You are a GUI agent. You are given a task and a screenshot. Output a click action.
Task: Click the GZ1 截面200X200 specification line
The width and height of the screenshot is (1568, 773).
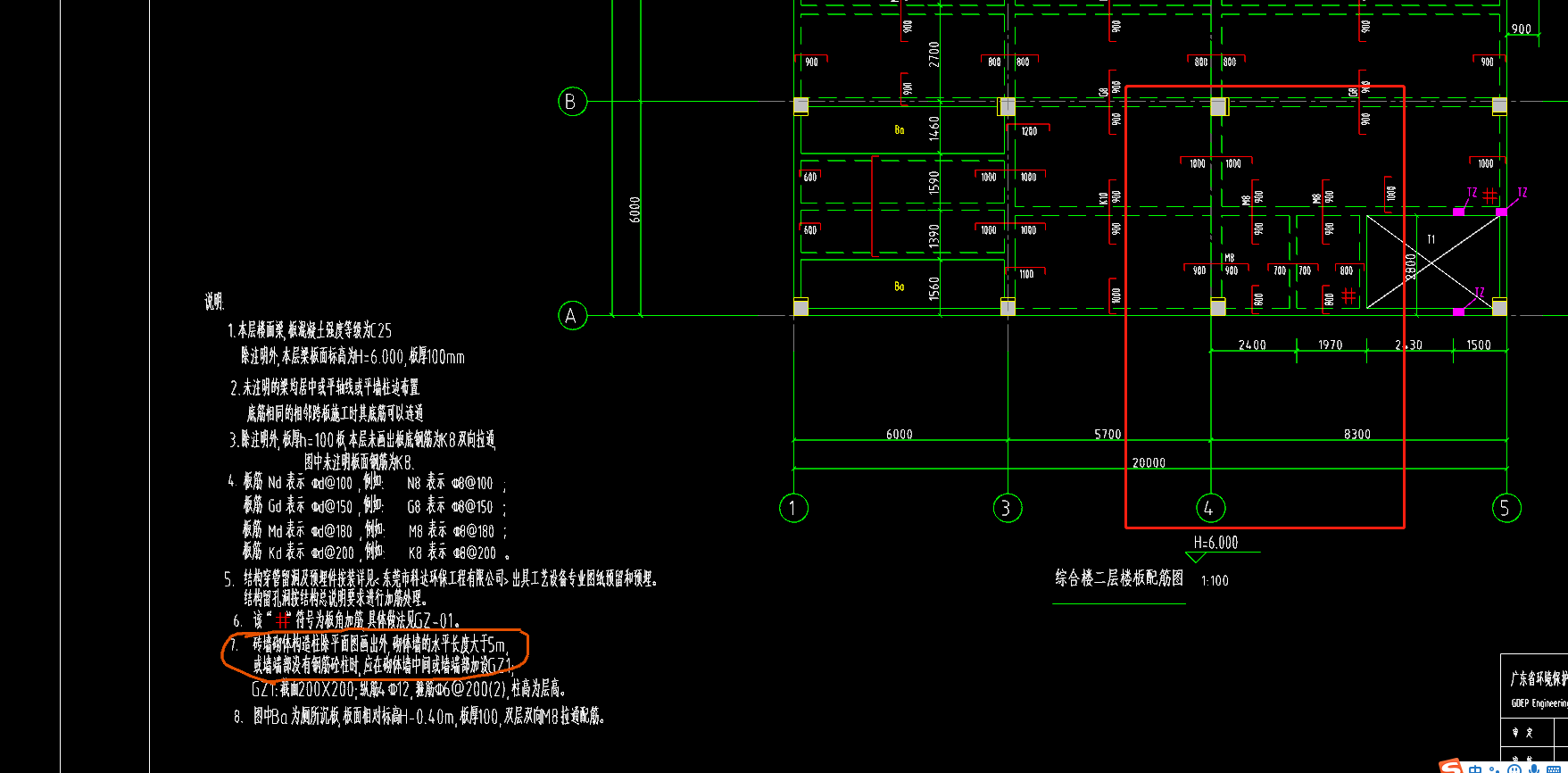409,688
